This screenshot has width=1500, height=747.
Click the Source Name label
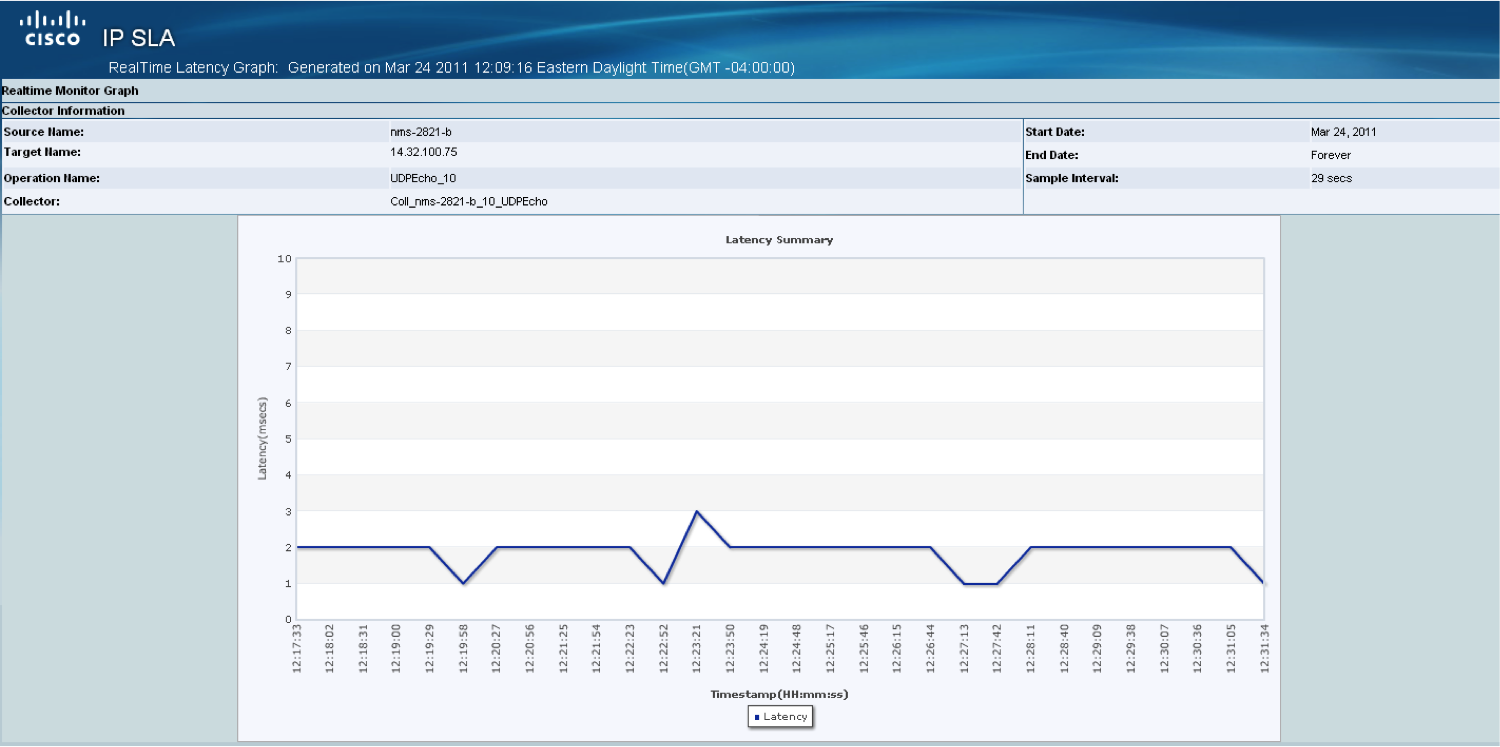[x=44, y=132]
